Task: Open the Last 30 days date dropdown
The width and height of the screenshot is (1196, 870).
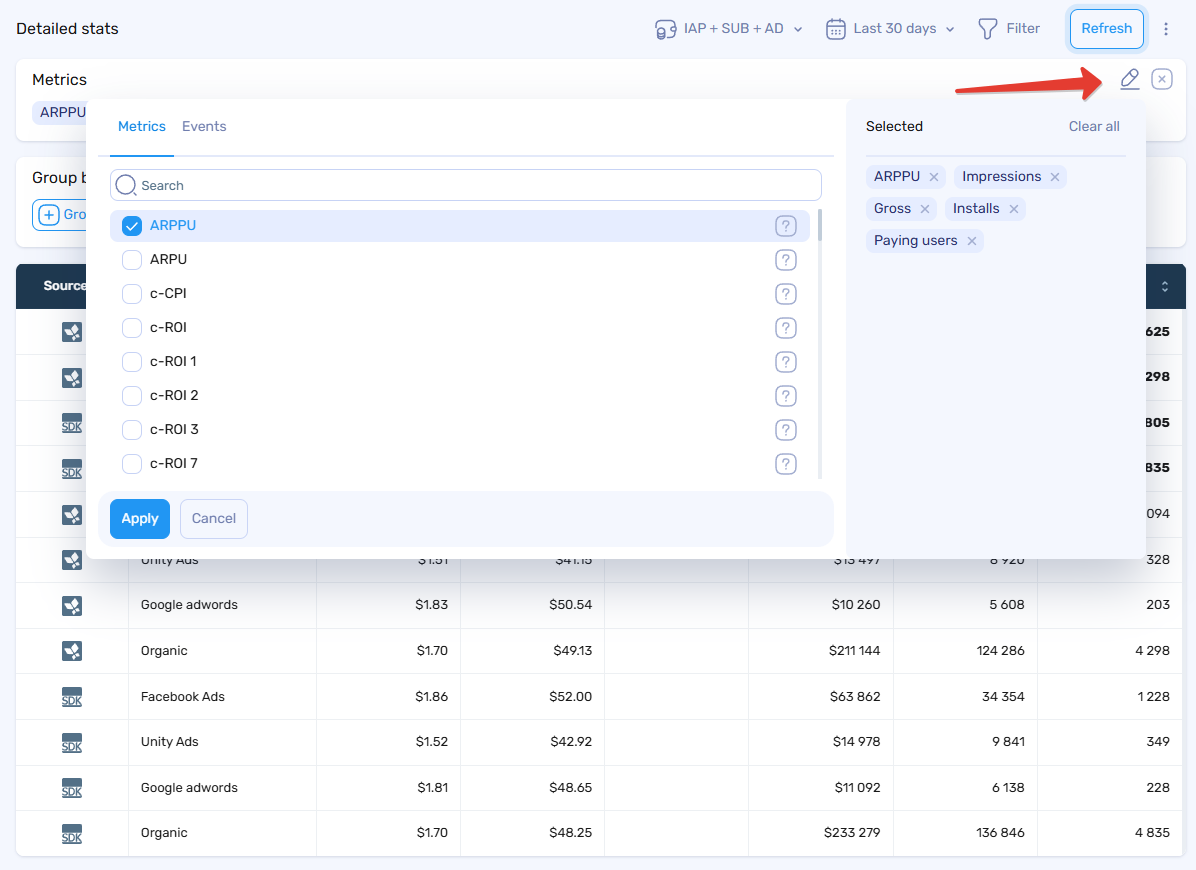Action: 891,29
